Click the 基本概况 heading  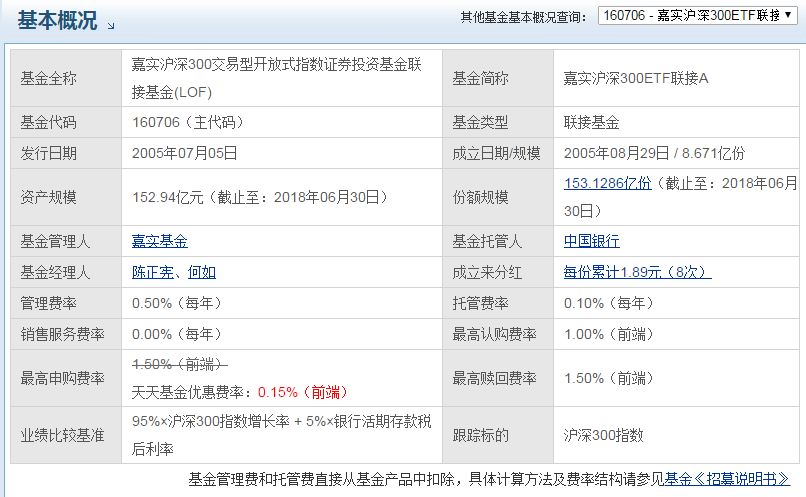57,21
